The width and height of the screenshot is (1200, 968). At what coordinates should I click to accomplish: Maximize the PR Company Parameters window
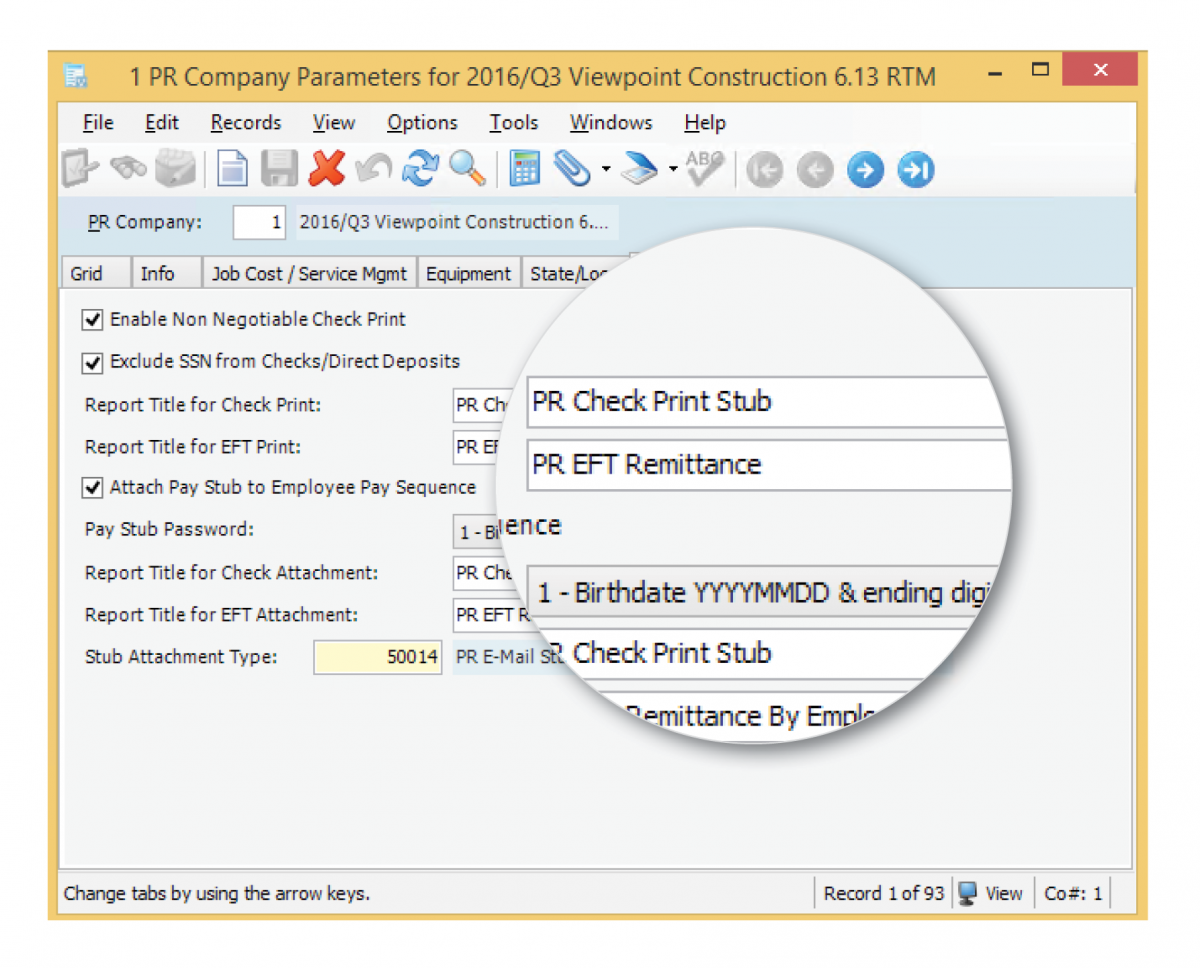(x=1041, y=70)
